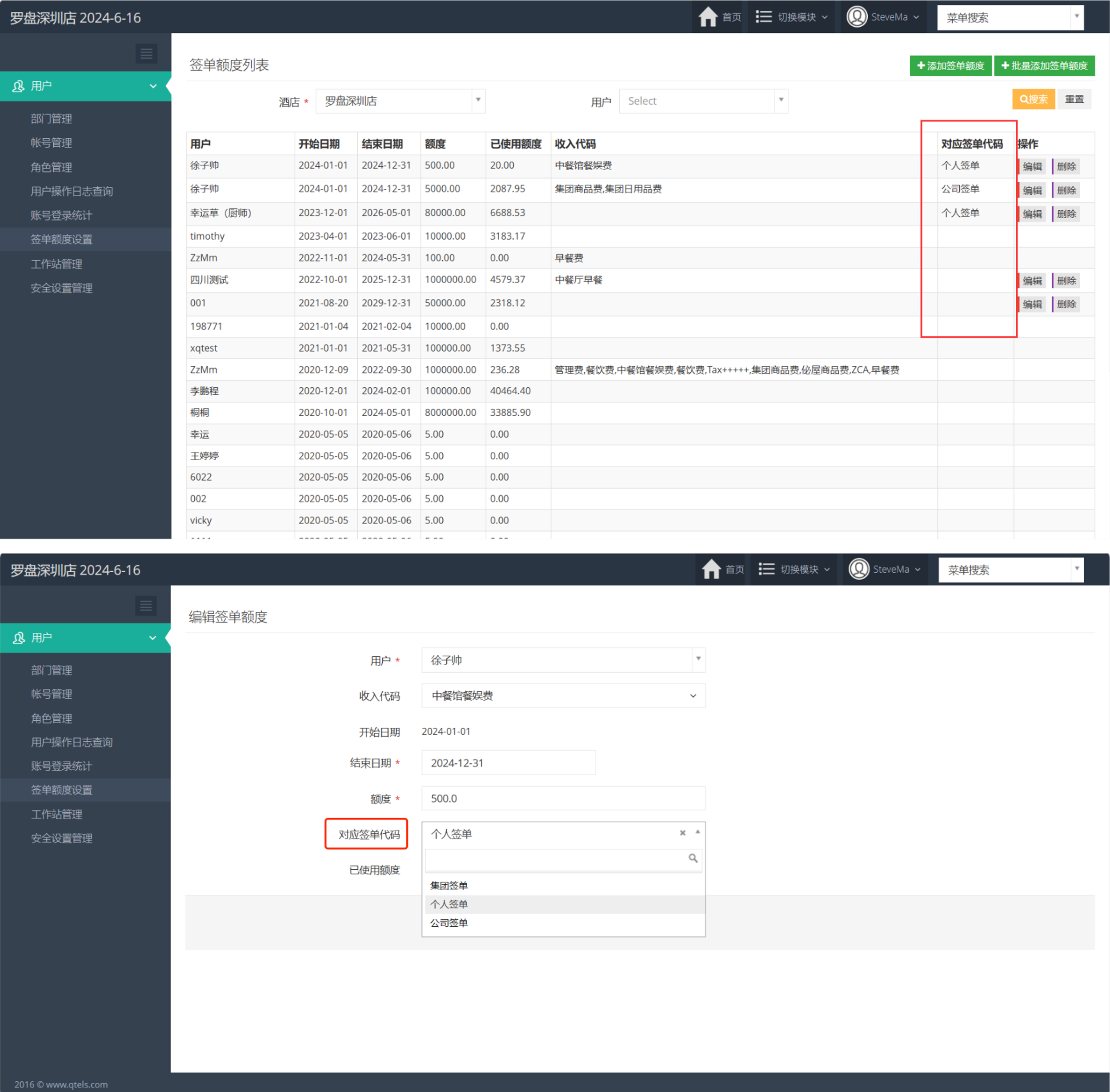1110x1092 pixels.
Task: Open 部门管理 in bottom window sidebar
Action: coord(51,670)
